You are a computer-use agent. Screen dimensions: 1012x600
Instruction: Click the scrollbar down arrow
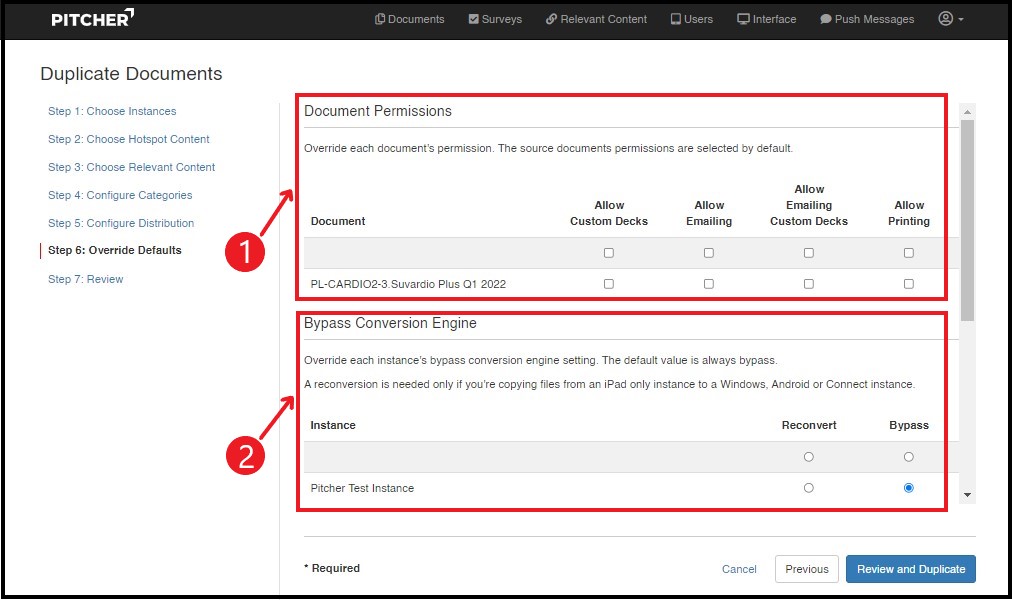[x=967, y=495]
